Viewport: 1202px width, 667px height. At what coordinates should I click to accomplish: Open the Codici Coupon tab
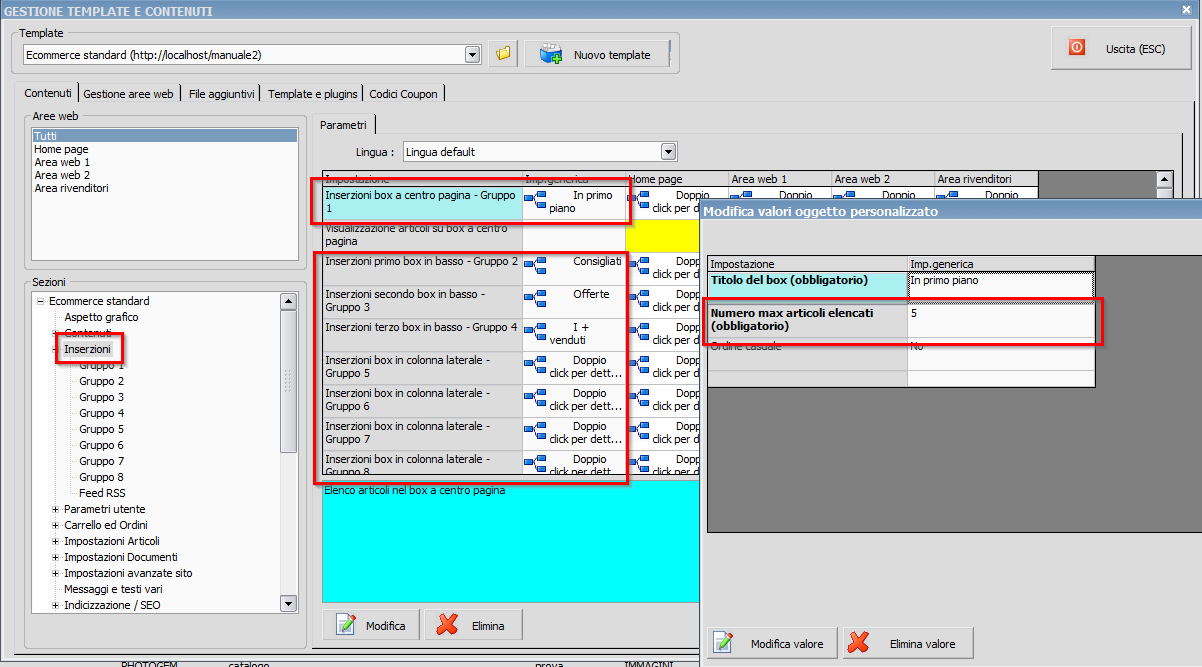(x=403, y=94)
